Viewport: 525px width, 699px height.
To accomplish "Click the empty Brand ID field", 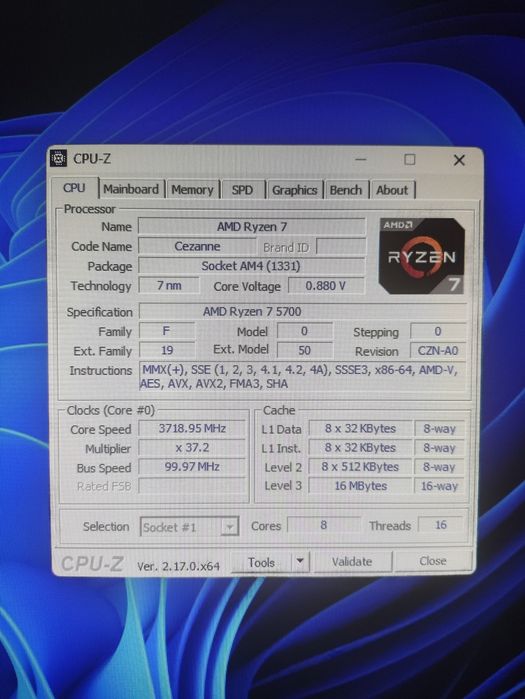I will (340, 246).
